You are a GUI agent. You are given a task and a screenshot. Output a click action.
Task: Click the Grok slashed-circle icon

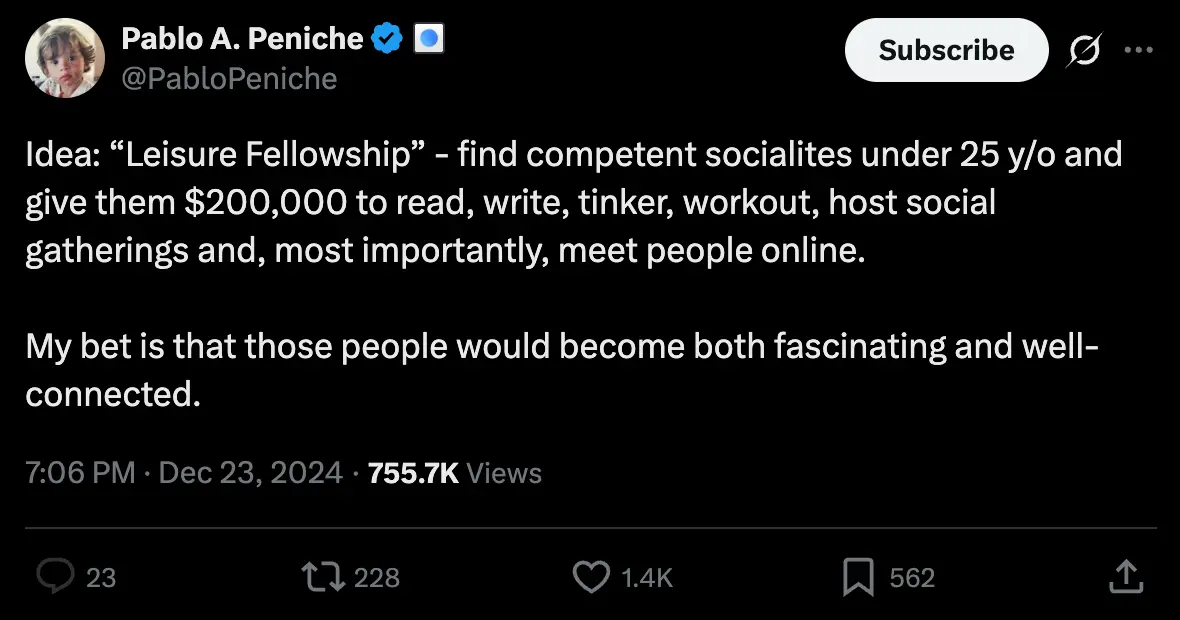coord(1085,50)
